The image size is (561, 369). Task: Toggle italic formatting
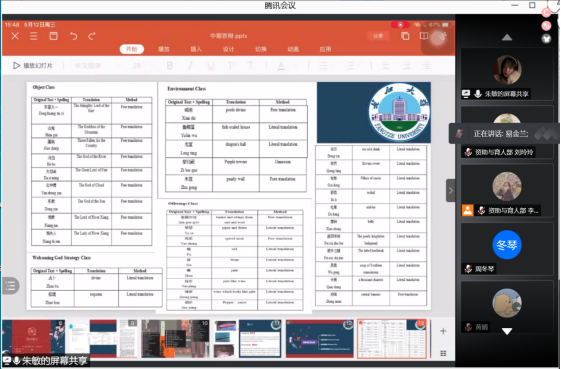coord(190,65)
